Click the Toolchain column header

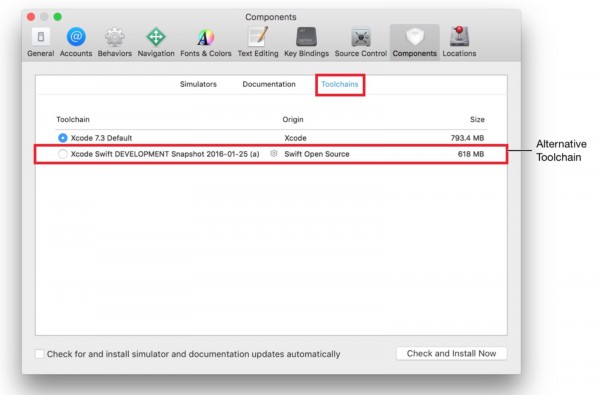[73, 119]
